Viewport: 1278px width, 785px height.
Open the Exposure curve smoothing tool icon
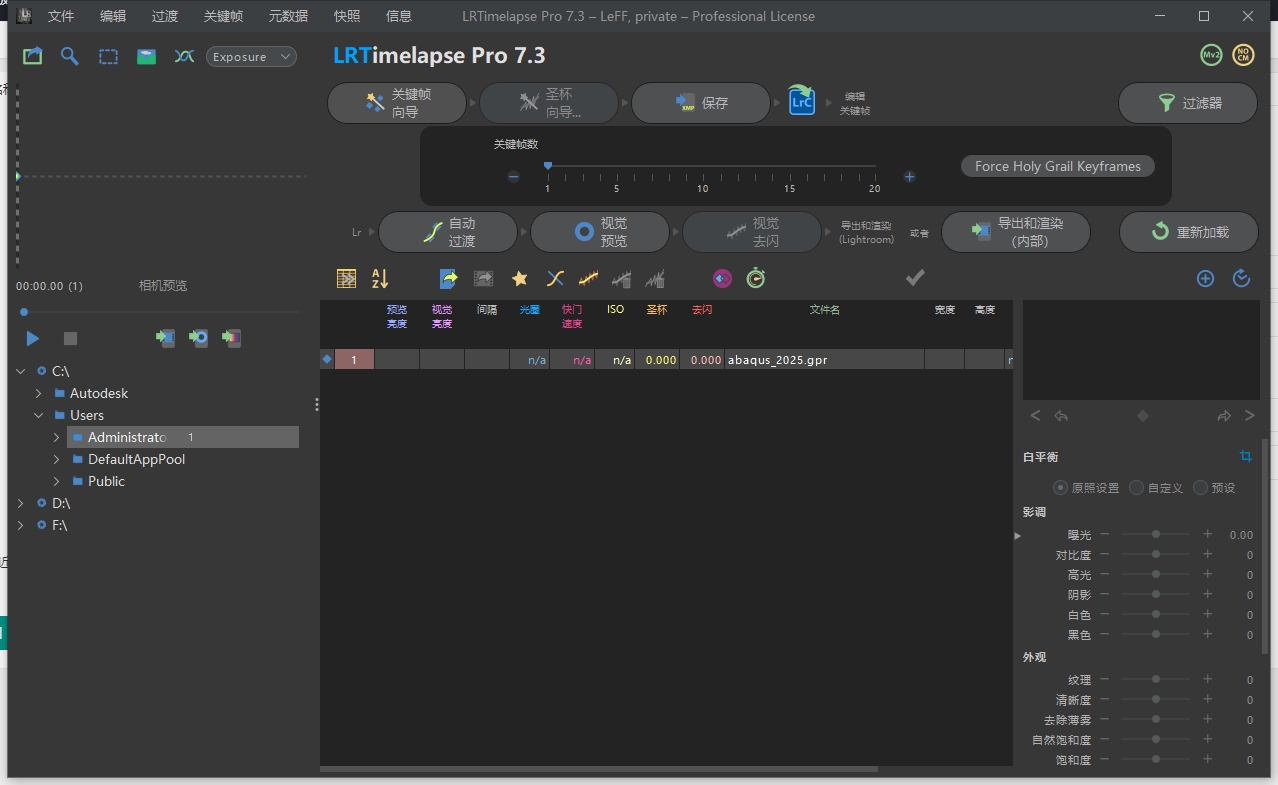587,278
